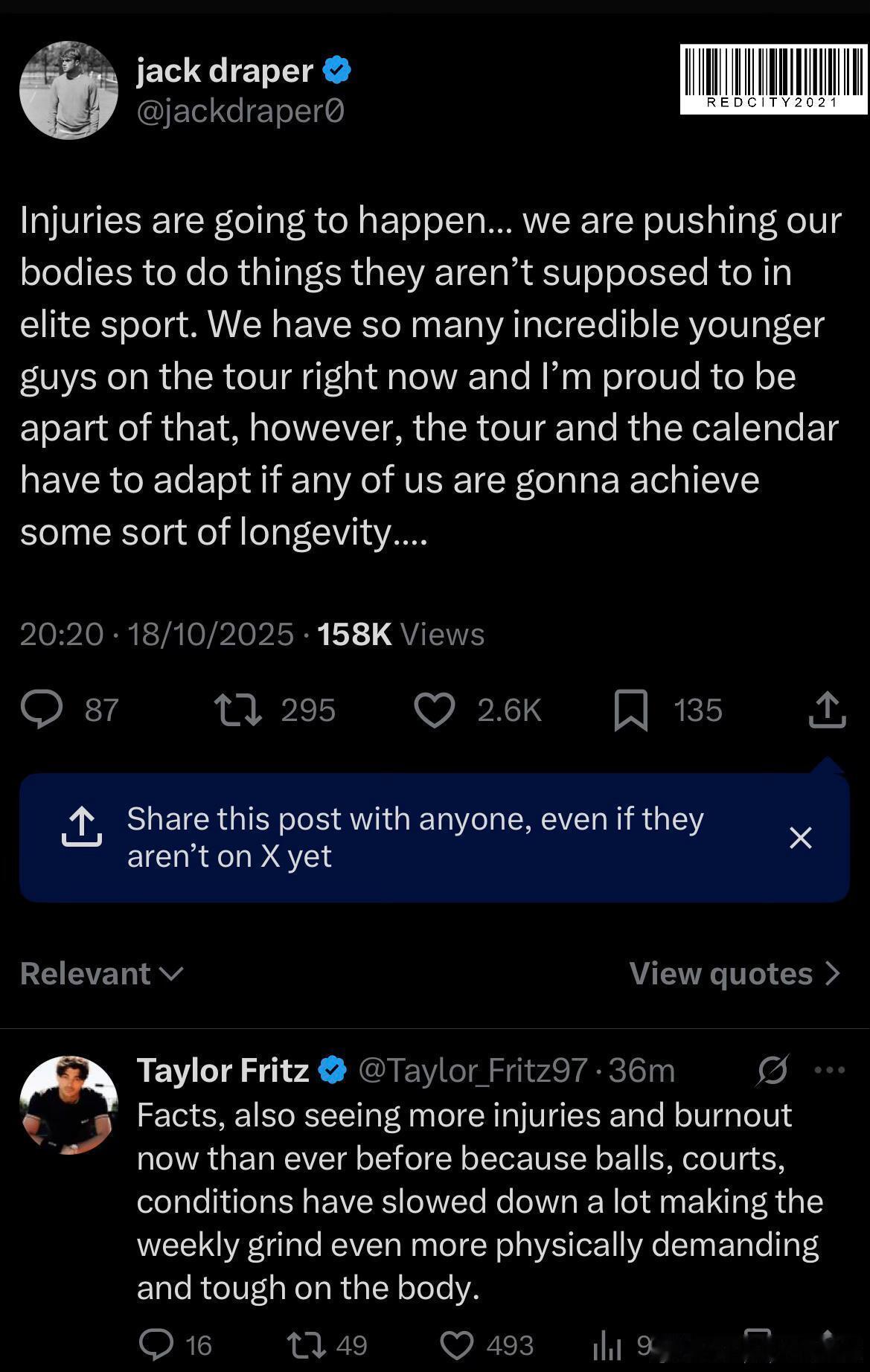Open Relevant sort dropdown
Image resolution: width=870 pixels, height=1372 pixels.
102,973
